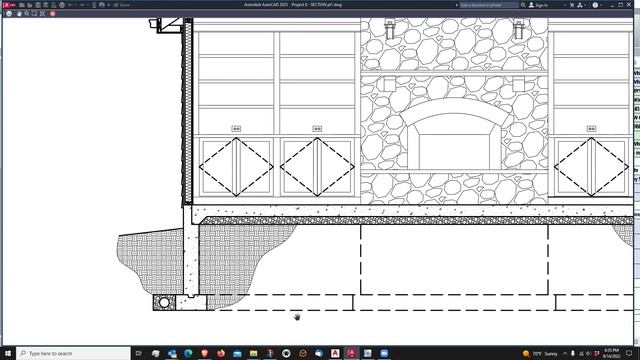Expand the Help dropdown arrow
This screenshot has width=640, height=360.
pyautogui.click(x=601, y=5)
